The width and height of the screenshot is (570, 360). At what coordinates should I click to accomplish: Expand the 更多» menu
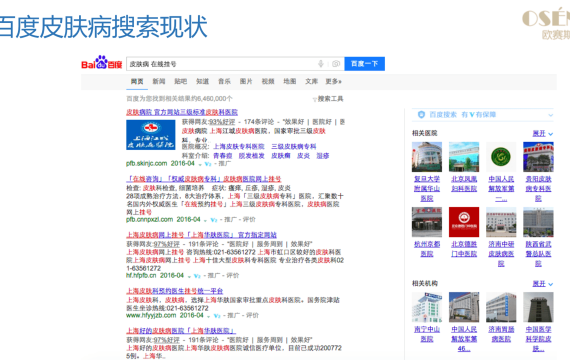(x=333, y=81)
